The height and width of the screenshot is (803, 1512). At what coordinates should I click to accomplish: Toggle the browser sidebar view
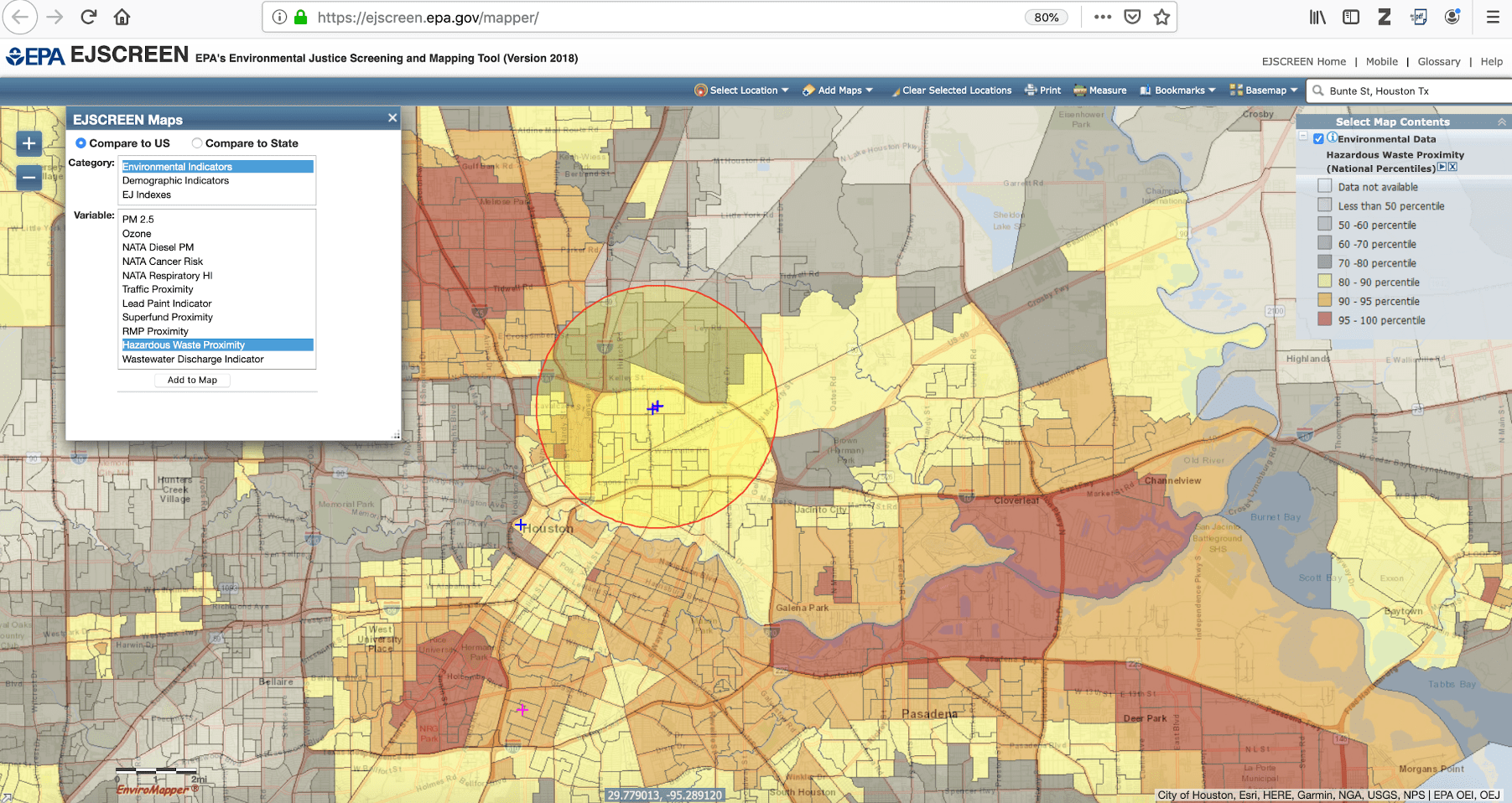coord(1350,17)
